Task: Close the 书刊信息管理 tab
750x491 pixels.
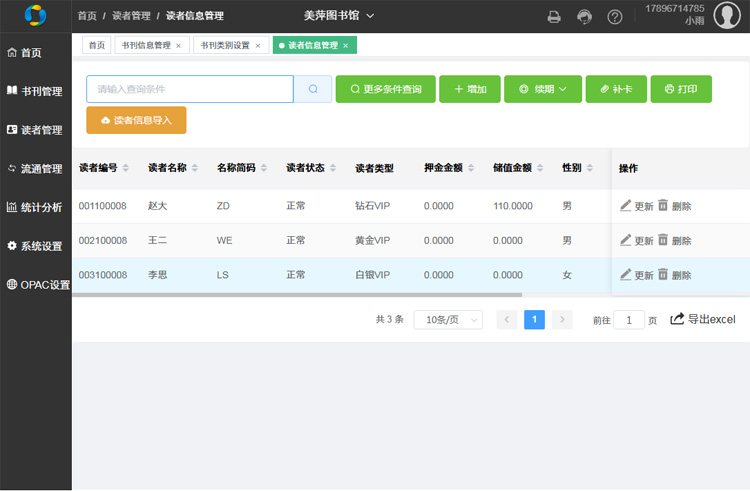Action: pyautogui.click(x=179, y=46)
